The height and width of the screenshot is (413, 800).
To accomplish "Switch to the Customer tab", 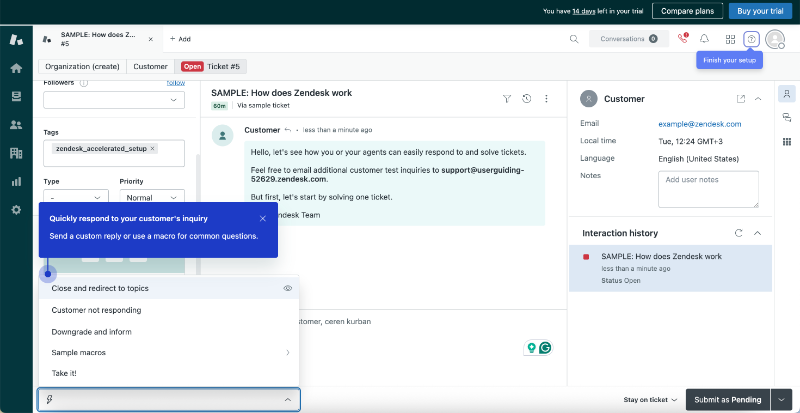I will click(x=151, y=66).
